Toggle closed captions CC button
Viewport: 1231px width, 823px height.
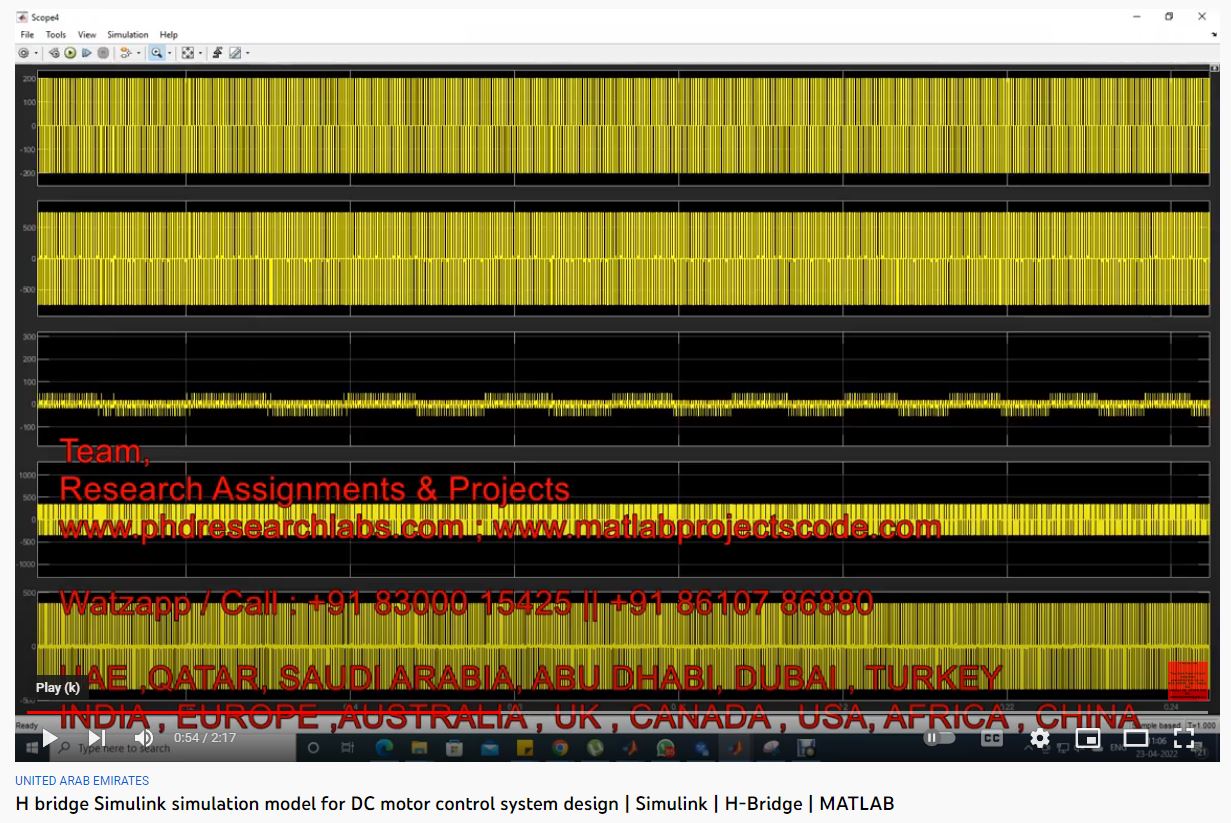(x=991, y=738)
